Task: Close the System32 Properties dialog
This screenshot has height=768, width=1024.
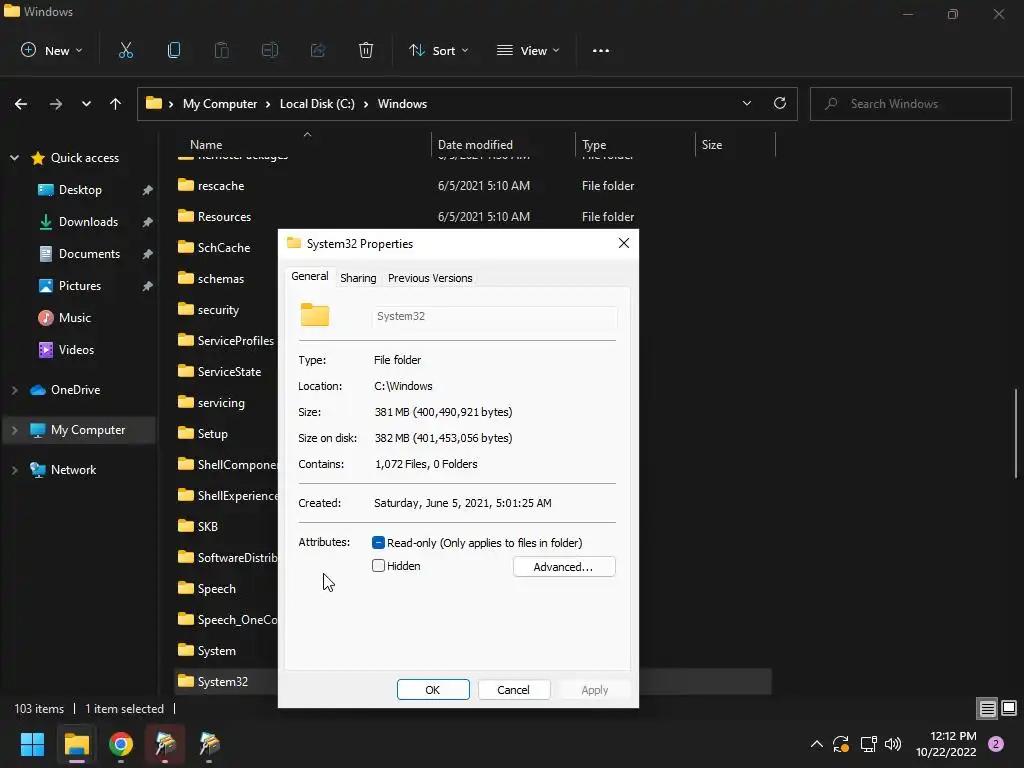Action: [x=624, y=244]
